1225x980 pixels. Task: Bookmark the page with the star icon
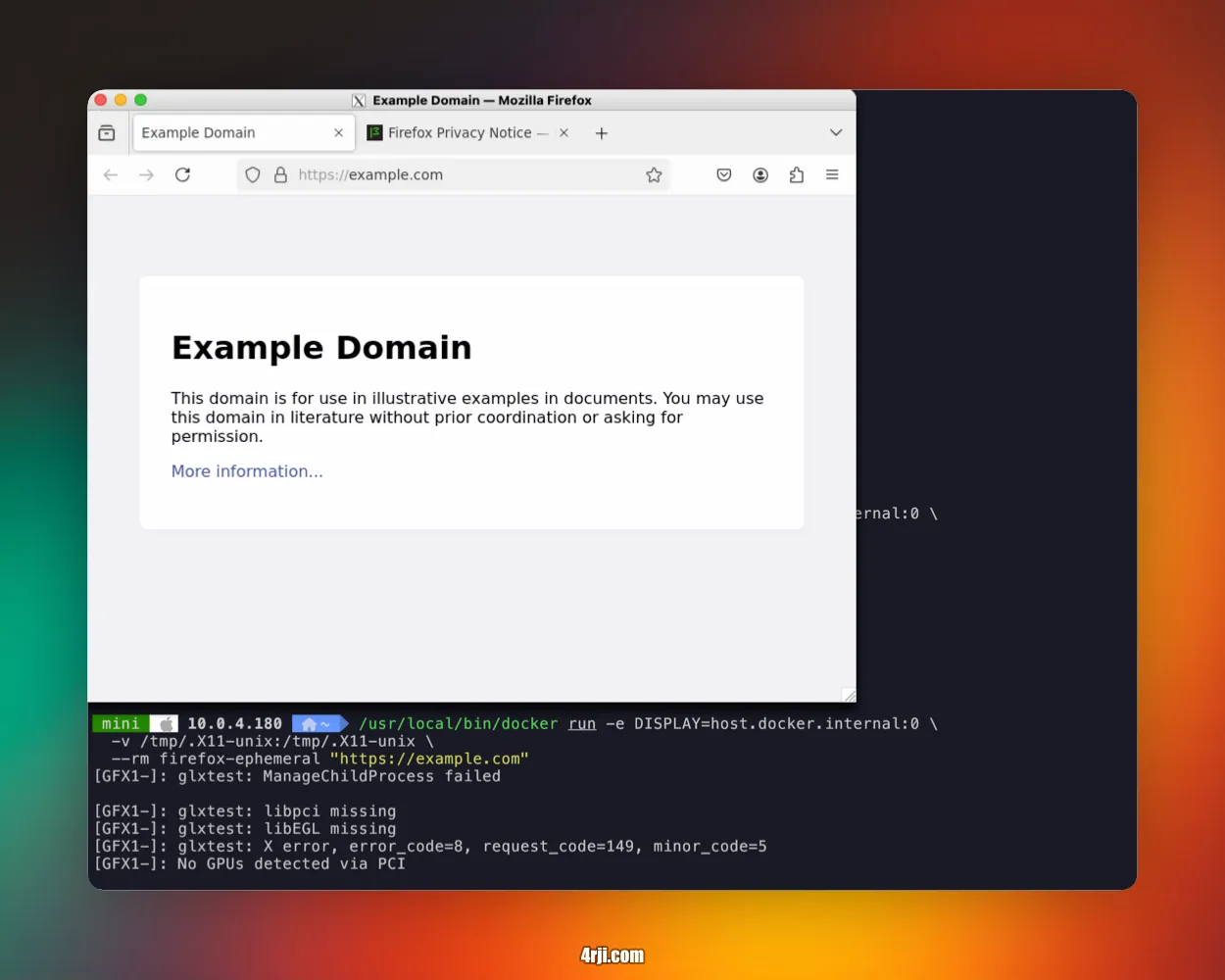tap(654, 174)
